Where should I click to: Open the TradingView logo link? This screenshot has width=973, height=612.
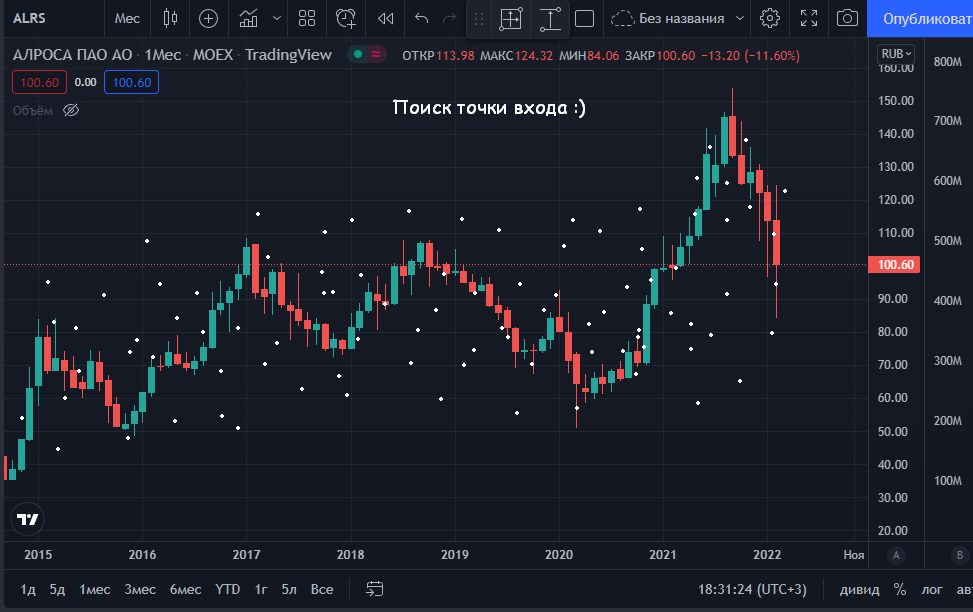27,519
